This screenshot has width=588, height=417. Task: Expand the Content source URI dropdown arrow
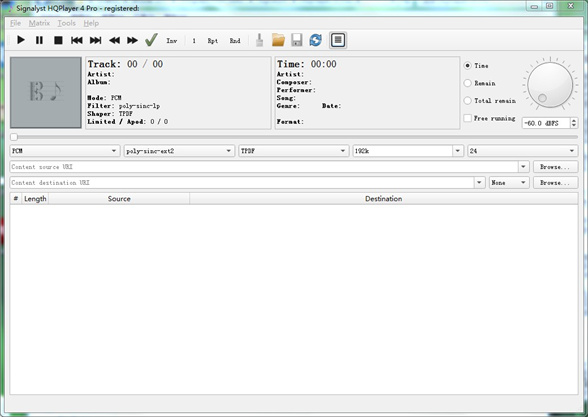(524, 167)
